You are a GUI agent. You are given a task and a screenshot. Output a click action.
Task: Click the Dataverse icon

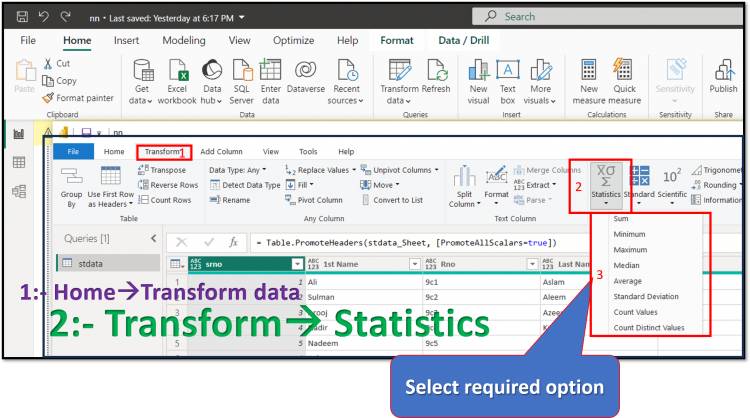(305, 70)
